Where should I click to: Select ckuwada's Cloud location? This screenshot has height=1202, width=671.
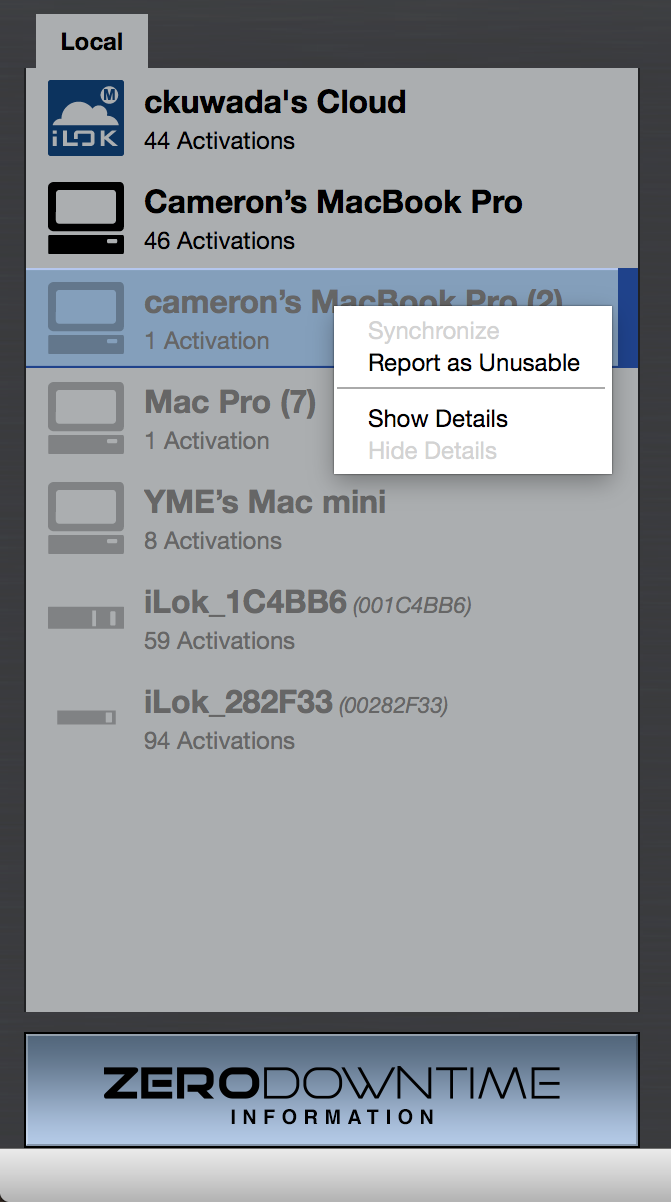pos(332,118)
